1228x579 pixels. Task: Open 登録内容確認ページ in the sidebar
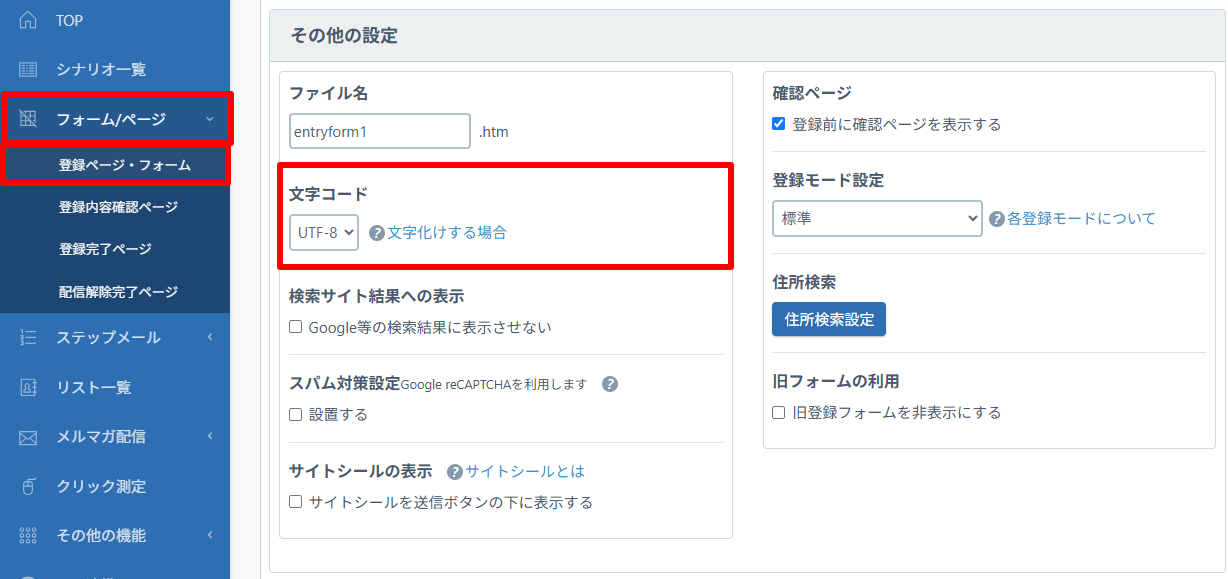(x=118, y=207)
